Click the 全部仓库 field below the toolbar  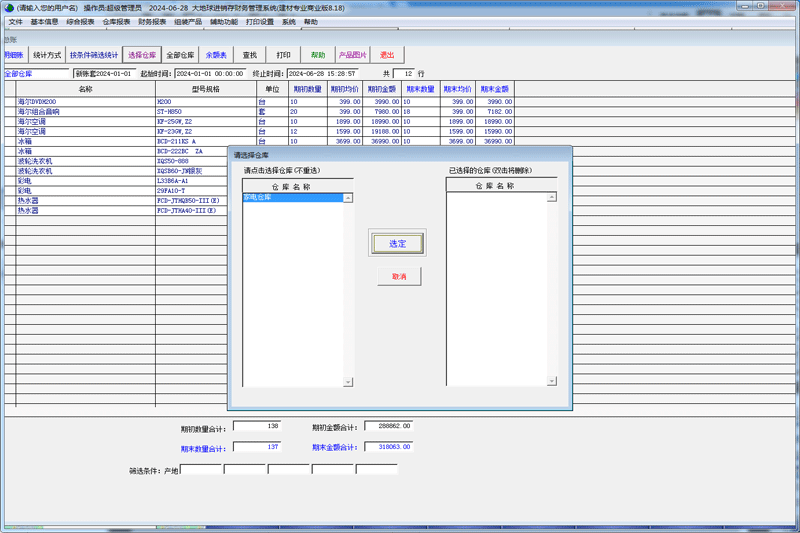click(x=36, y=74)
